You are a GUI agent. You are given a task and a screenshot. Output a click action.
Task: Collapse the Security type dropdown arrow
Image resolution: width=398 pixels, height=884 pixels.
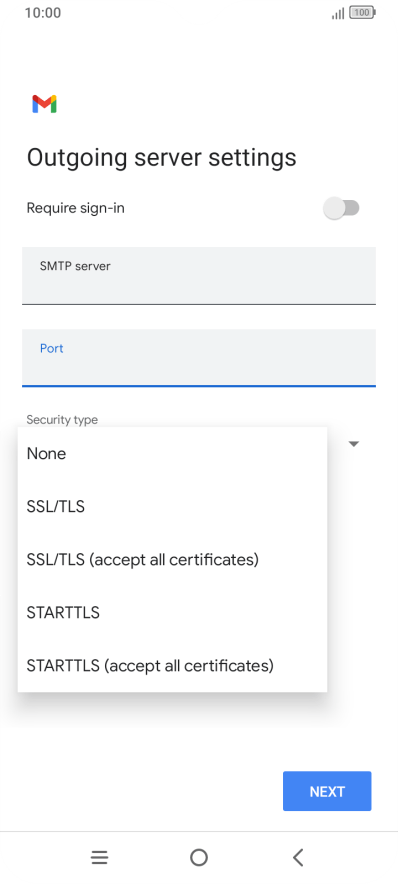tap(353, 444)
